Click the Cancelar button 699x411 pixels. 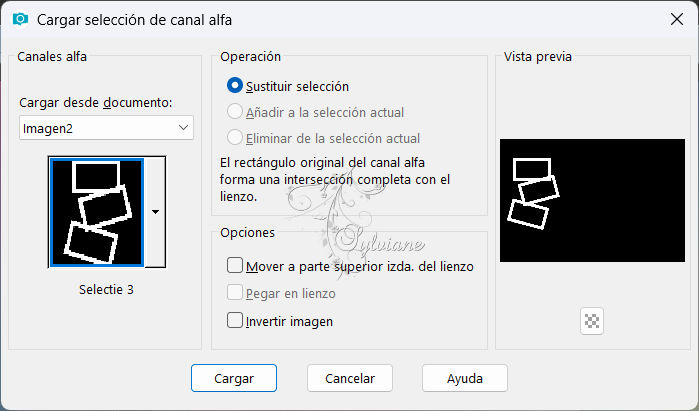(x=350, y=378)
